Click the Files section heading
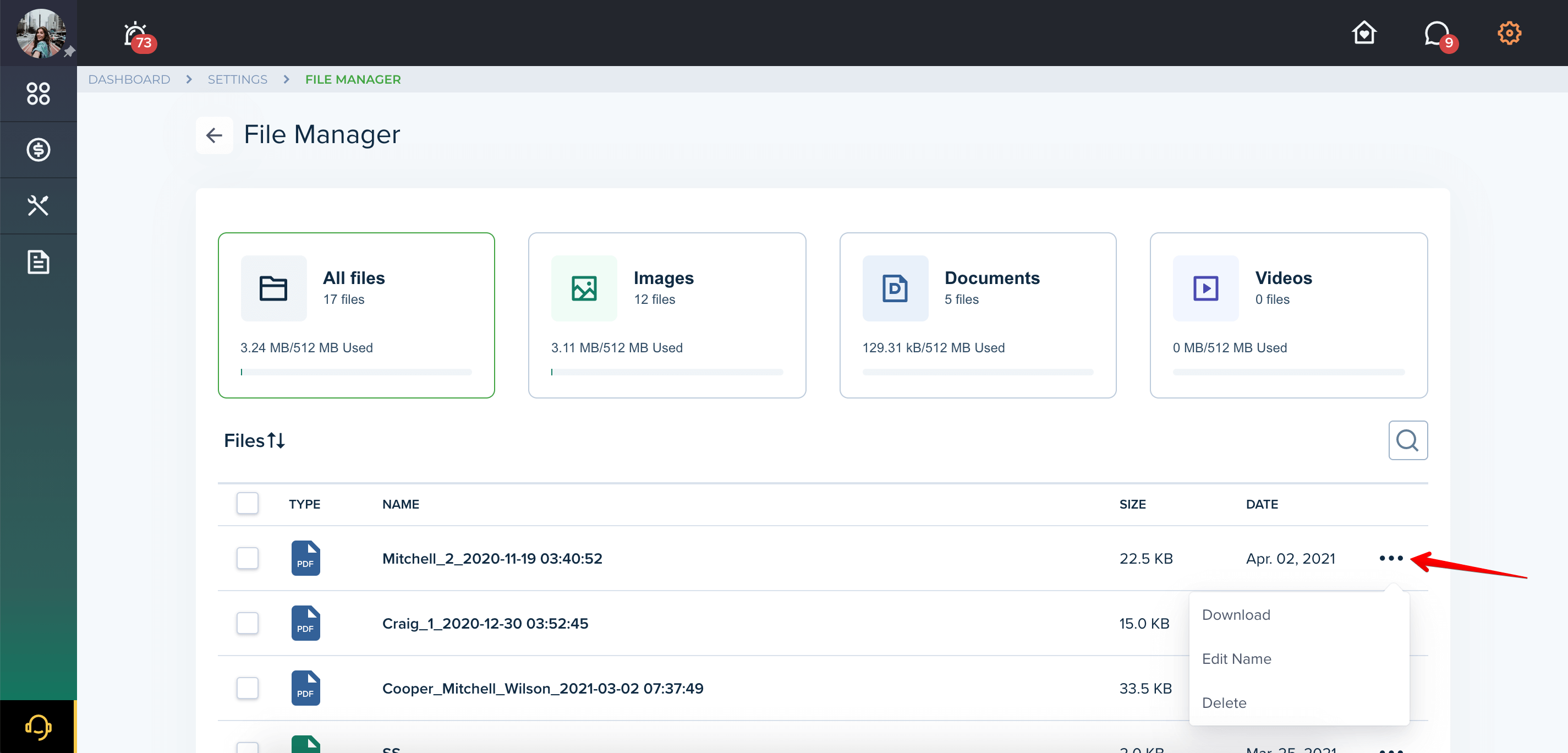 pos(244,440)
